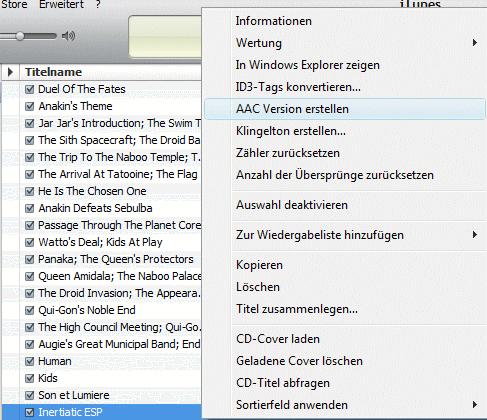The image size is (487, 420).
Task: Select track Qui-Gon's Noble End
Action: click(87, 310)
